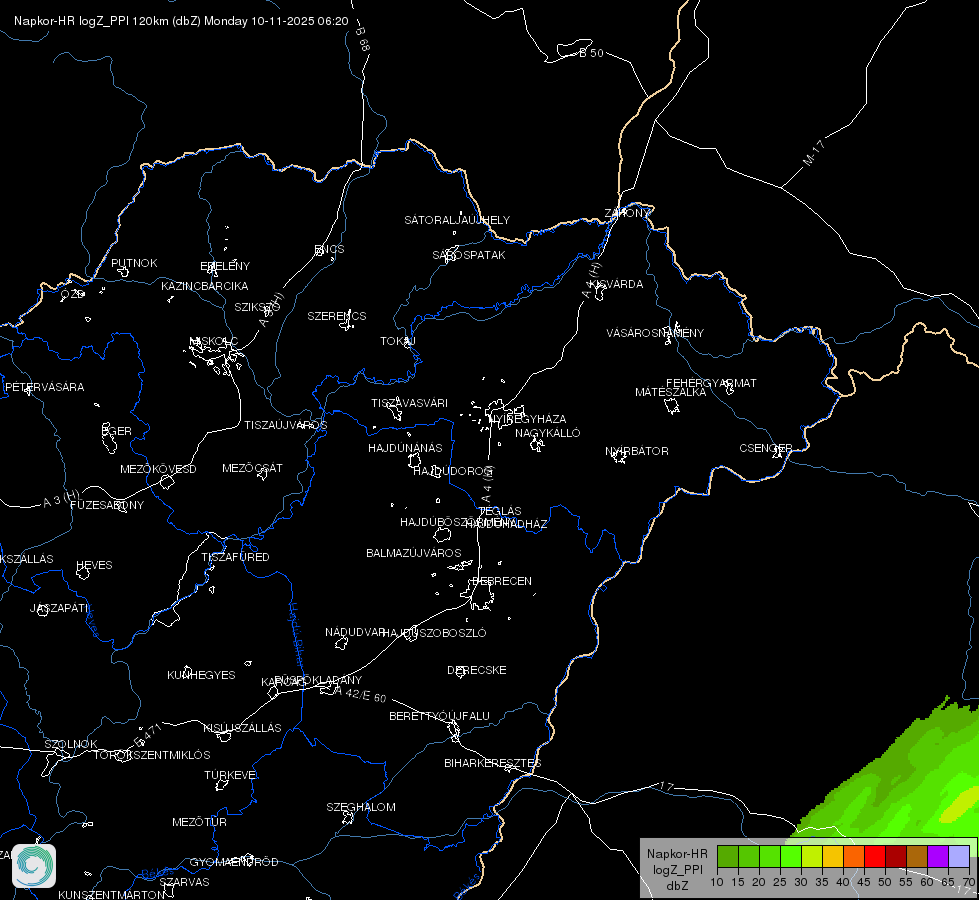Click the 'DEBRECEN' city label

[502, 581]
